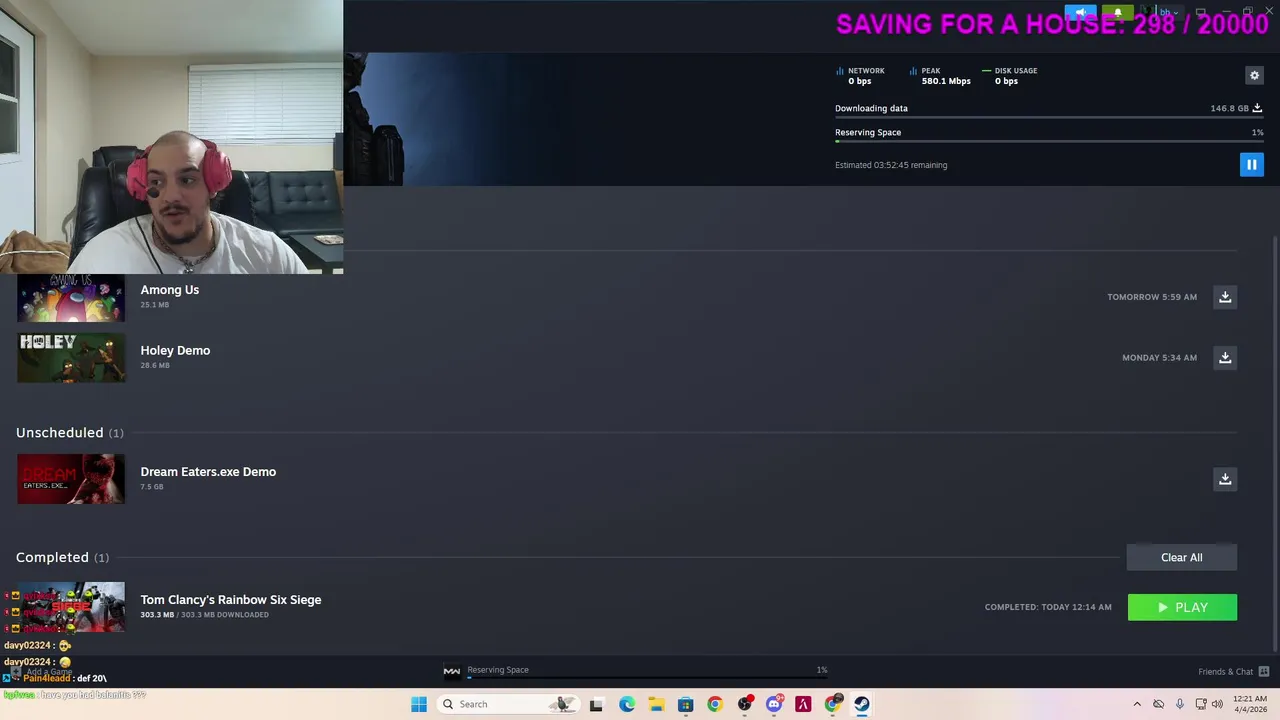Screen dimensions: 1280x720
Task: Open Holey Demo thumbnail
Action: [x=71, y=358]
